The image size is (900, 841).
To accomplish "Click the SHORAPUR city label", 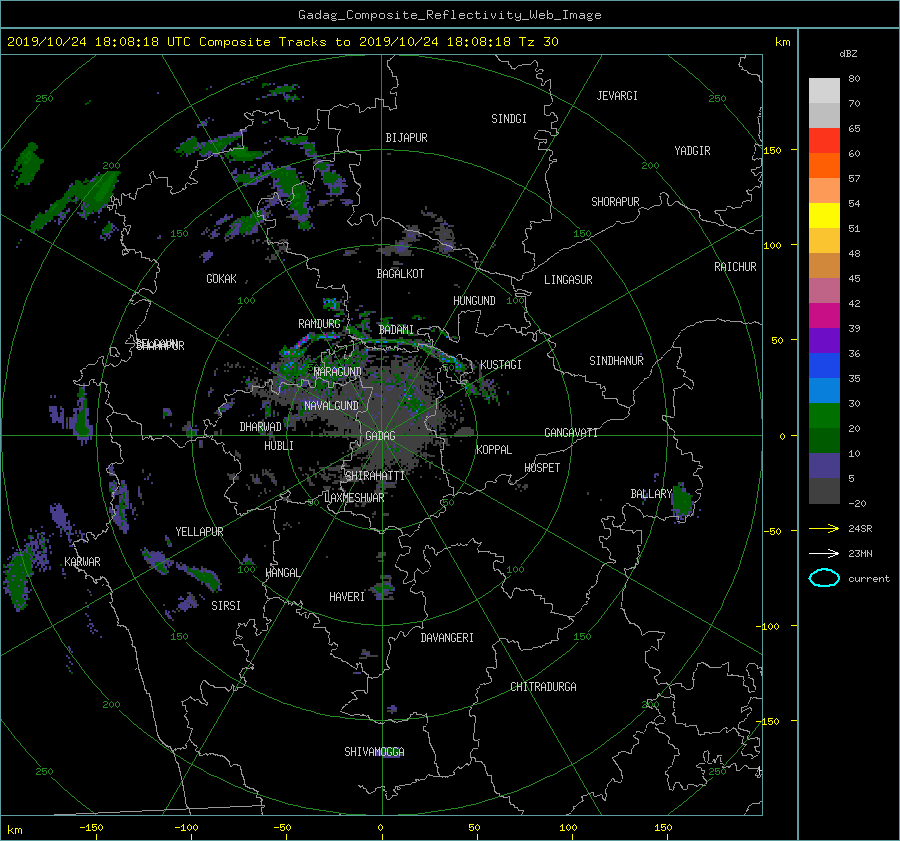I will [x=615, y=201].
